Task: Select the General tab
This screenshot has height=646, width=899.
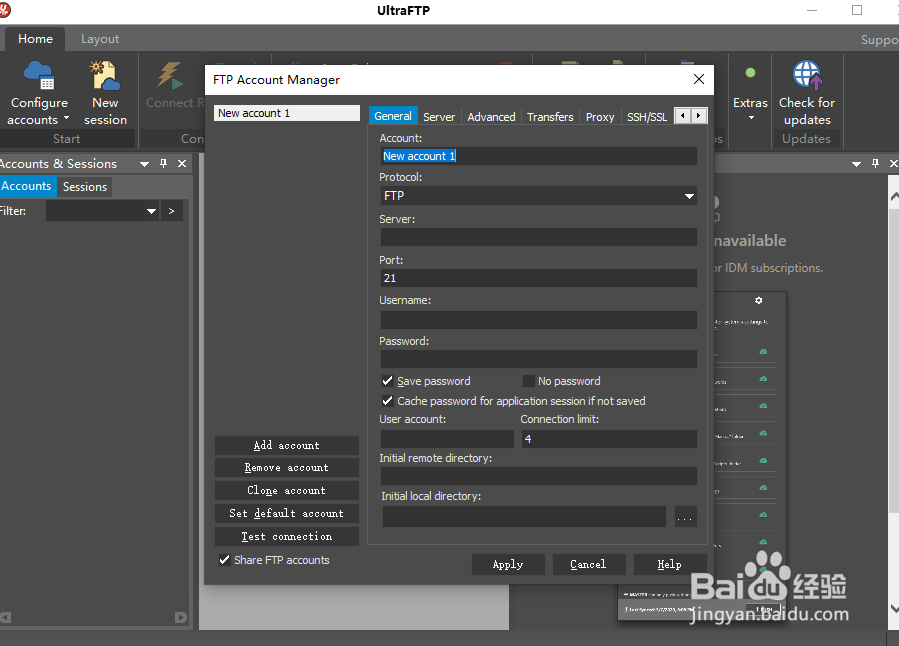Action: pos(393,116)
